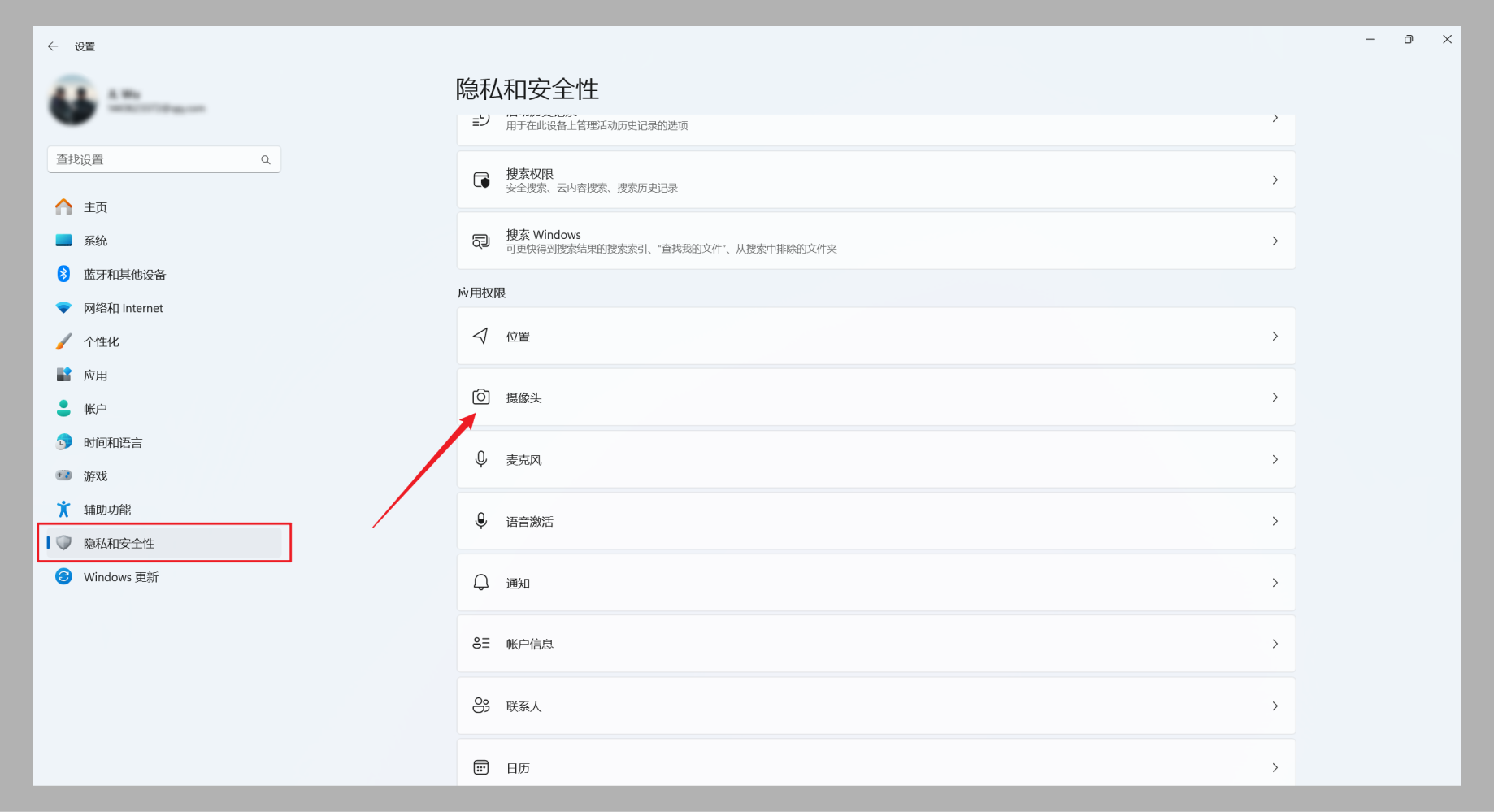
Task: Click the bell icon beside 通知
Action: point(481,583)
